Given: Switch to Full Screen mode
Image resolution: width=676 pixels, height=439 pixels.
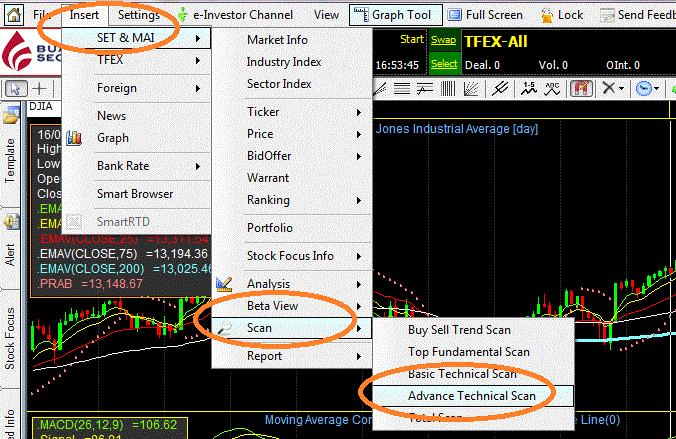Looking at the screenshot, I should [x=485, y=15].
